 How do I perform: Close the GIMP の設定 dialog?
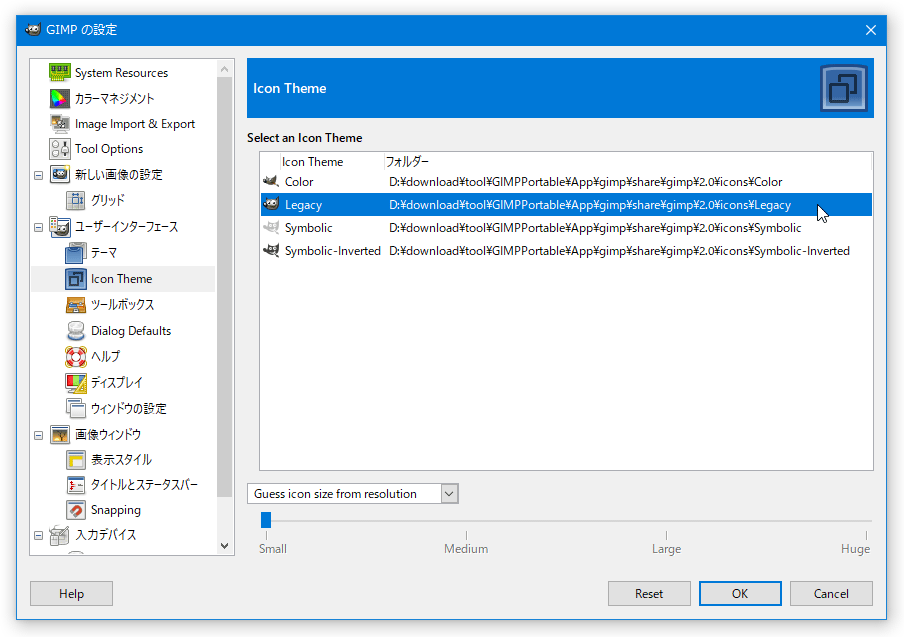point(871,30)
